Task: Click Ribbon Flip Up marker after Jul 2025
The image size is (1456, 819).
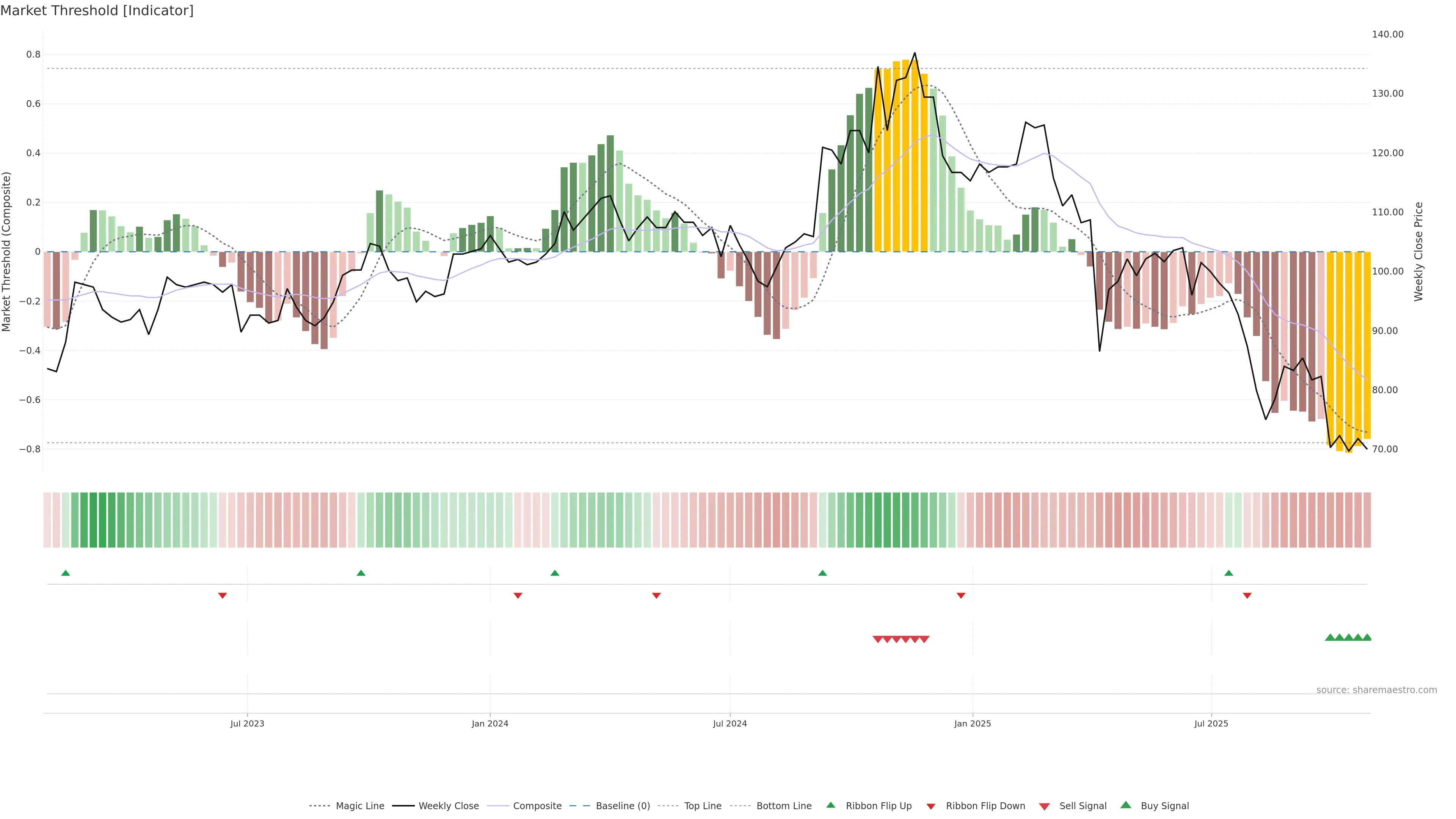Action: [x=1229, y=573]
